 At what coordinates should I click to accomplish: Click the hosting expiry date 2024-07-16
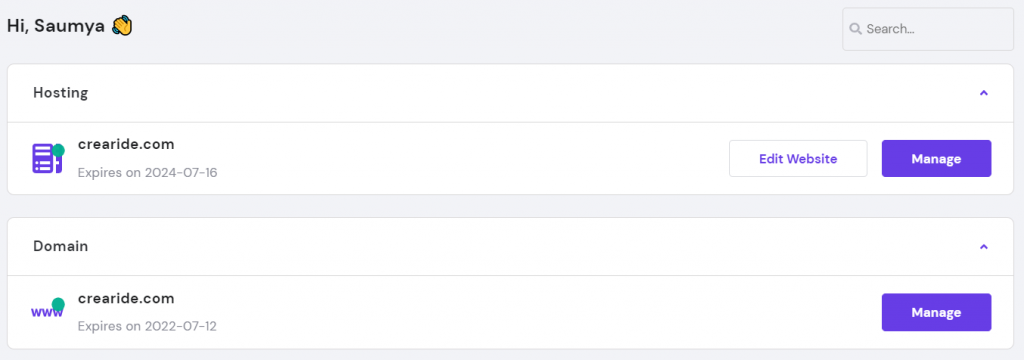[x=181, y=173]
